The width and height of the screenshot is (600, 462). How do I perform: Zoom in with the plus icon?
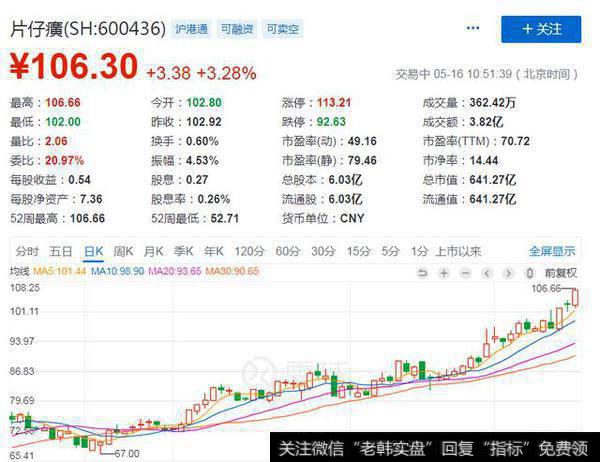[444, 273]
